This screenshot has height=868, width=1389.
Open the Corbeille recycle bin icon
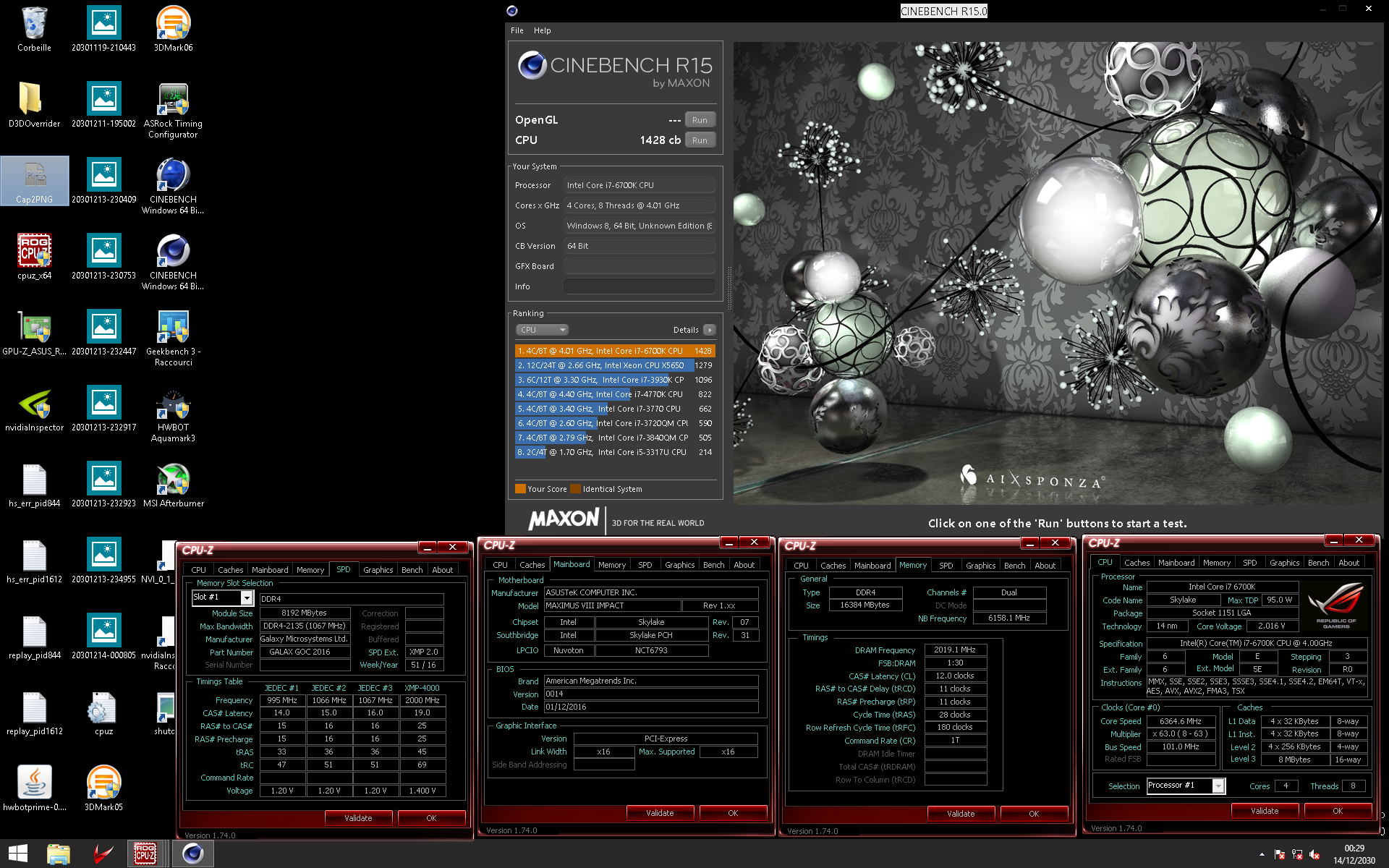point(34,30)
